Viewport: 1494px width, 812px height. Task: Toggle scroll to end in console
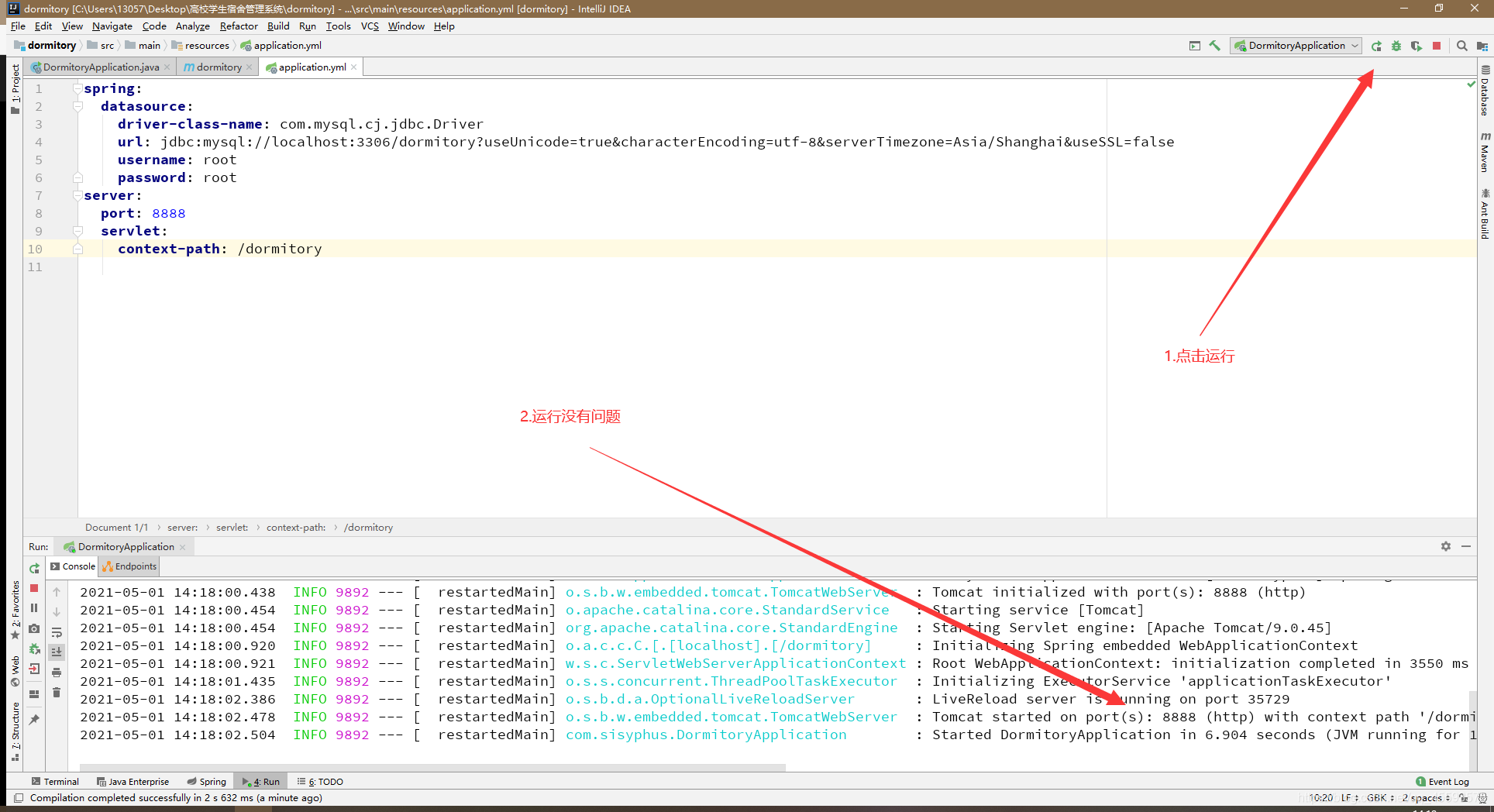(57, 652)
